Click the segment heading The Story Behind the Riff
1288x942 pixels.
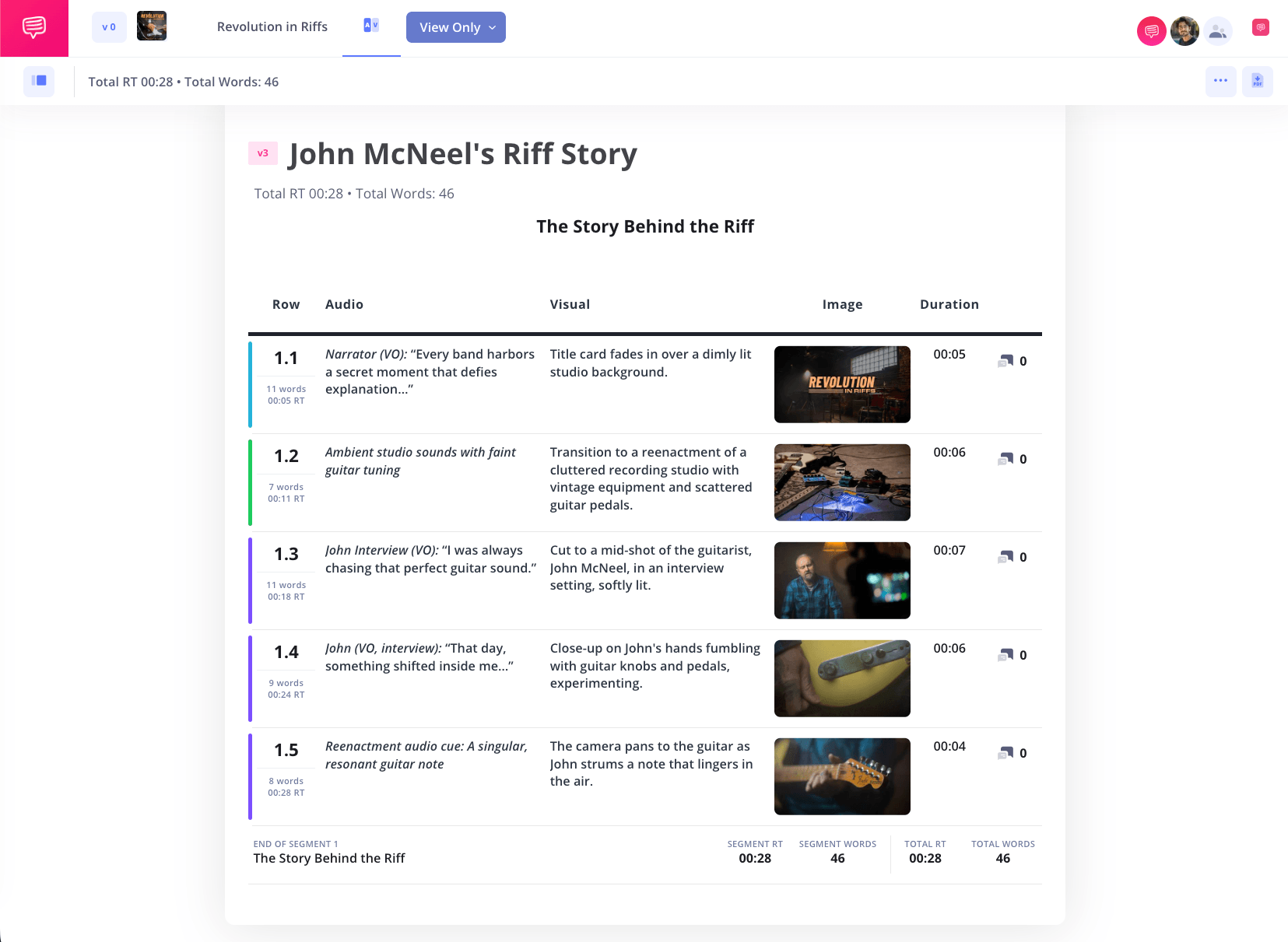(645, 226)
